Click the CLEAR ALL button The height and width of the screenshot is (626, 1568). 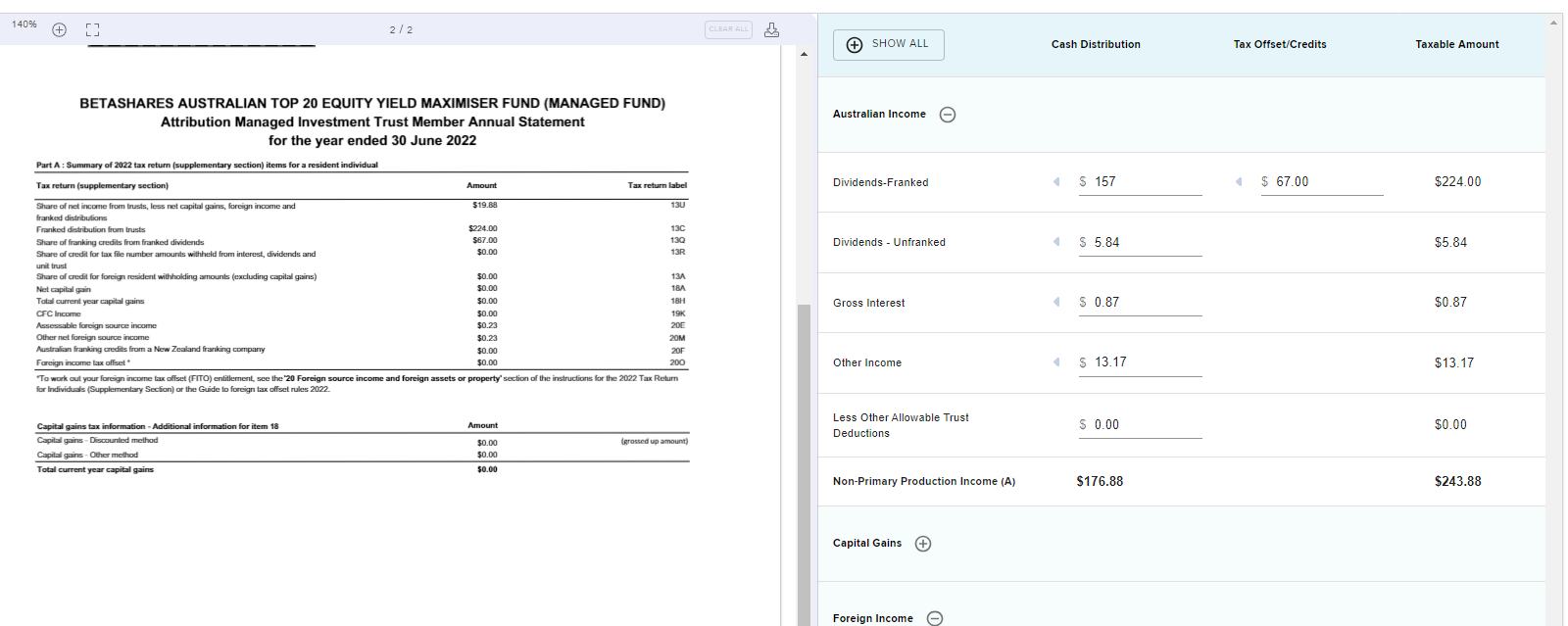coord(728,29)
